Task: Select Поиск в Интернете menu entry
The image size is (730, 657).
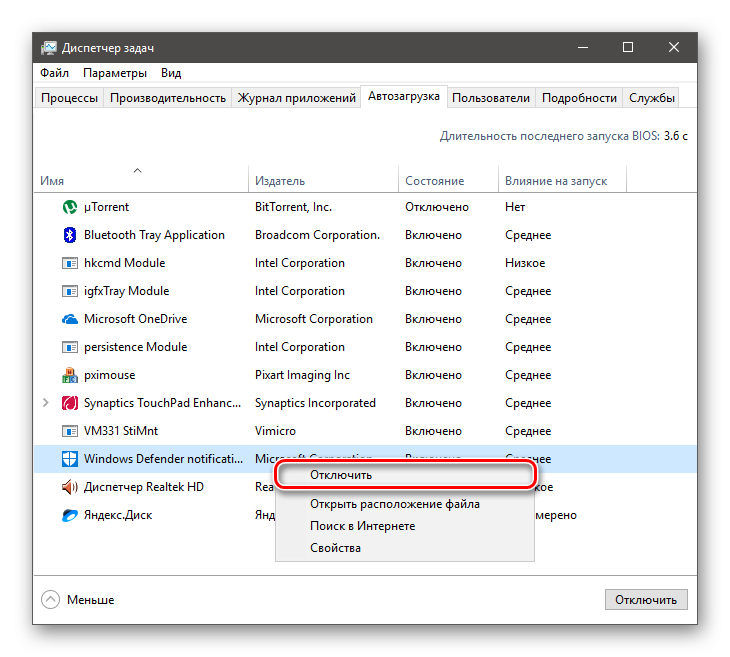Action: pyautogui.click(x=405, y=526)
